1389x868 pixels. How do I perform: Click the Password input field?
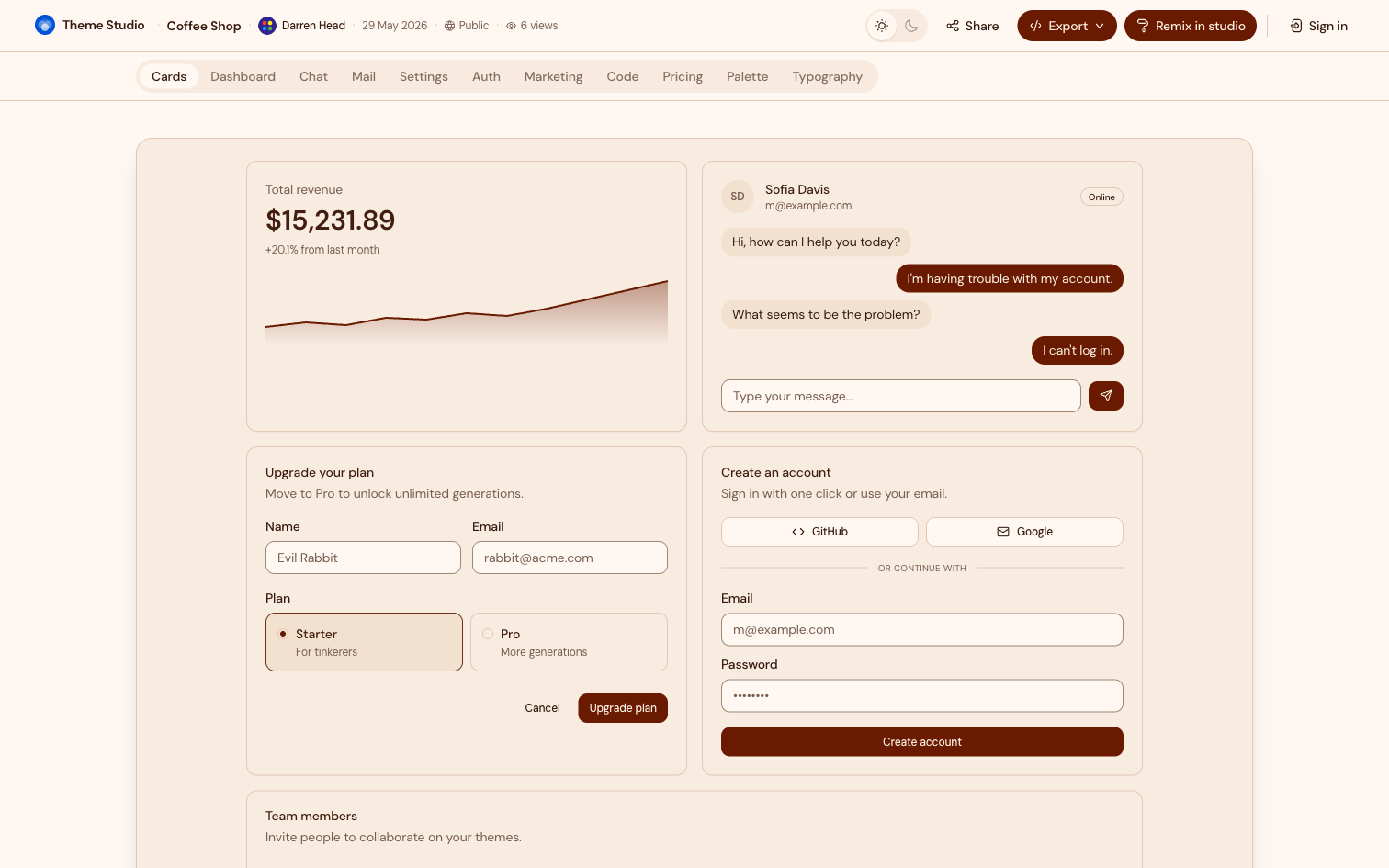tap(922, 695)
